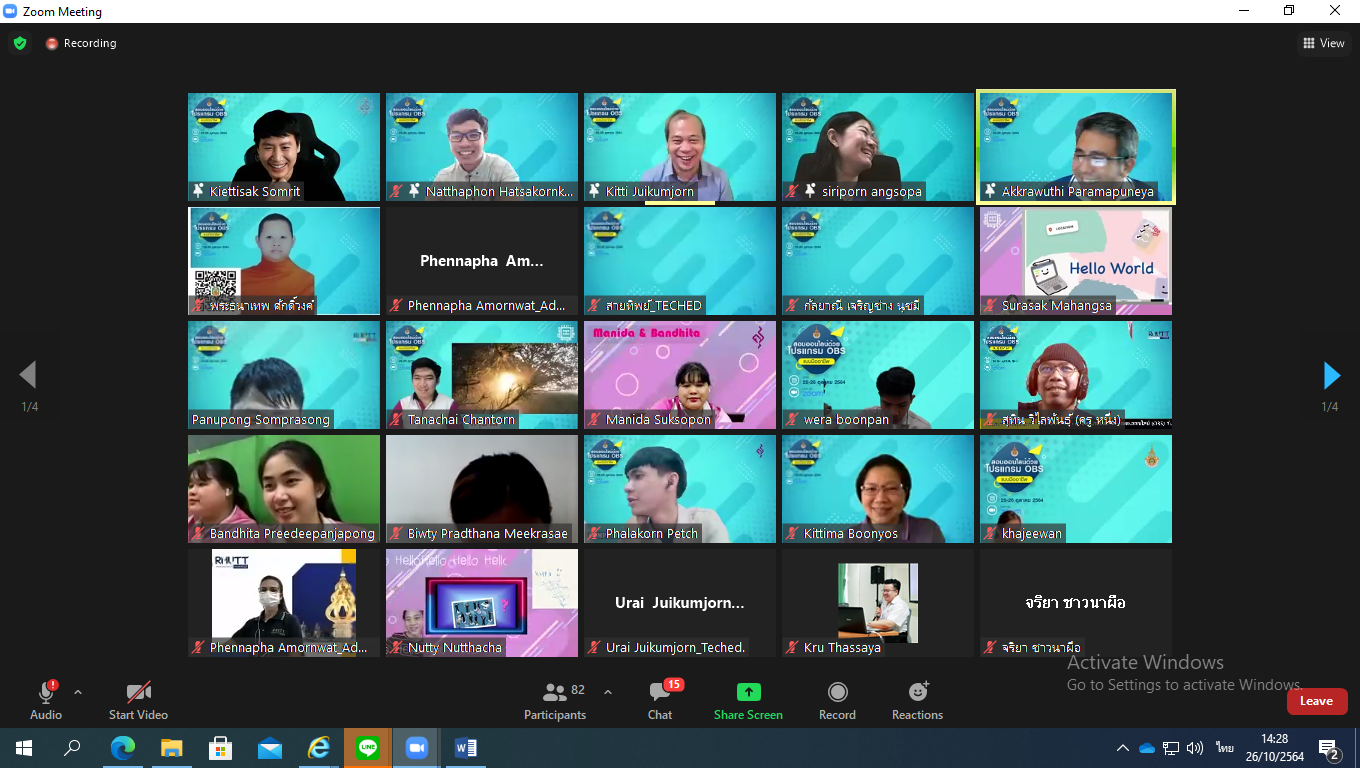Click the red Recording indicator
This screenshot has width=1360, height=768.
tap(81, 43)
